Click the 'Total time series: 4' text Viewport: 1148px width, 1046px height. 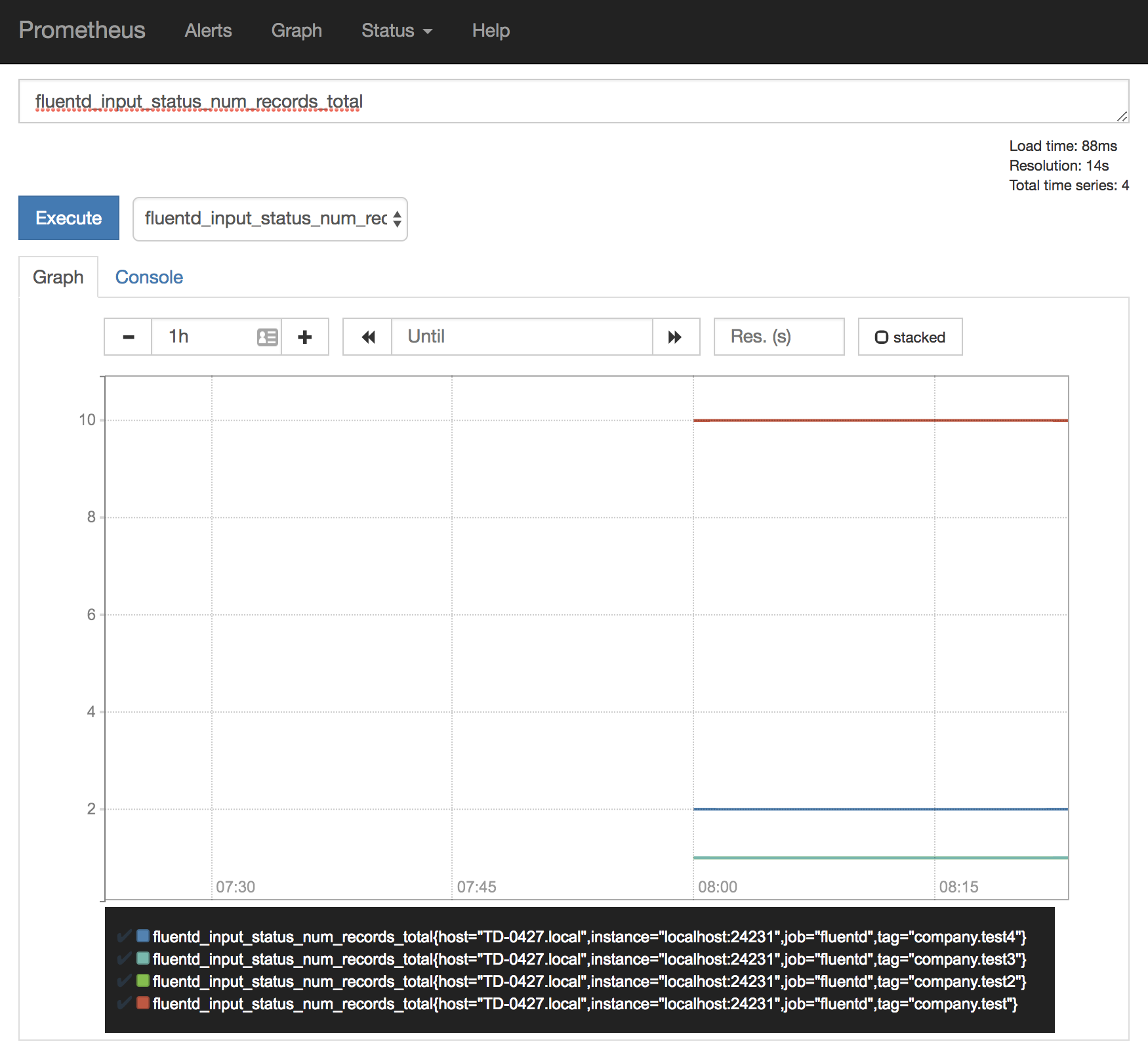pos(1069,185)
